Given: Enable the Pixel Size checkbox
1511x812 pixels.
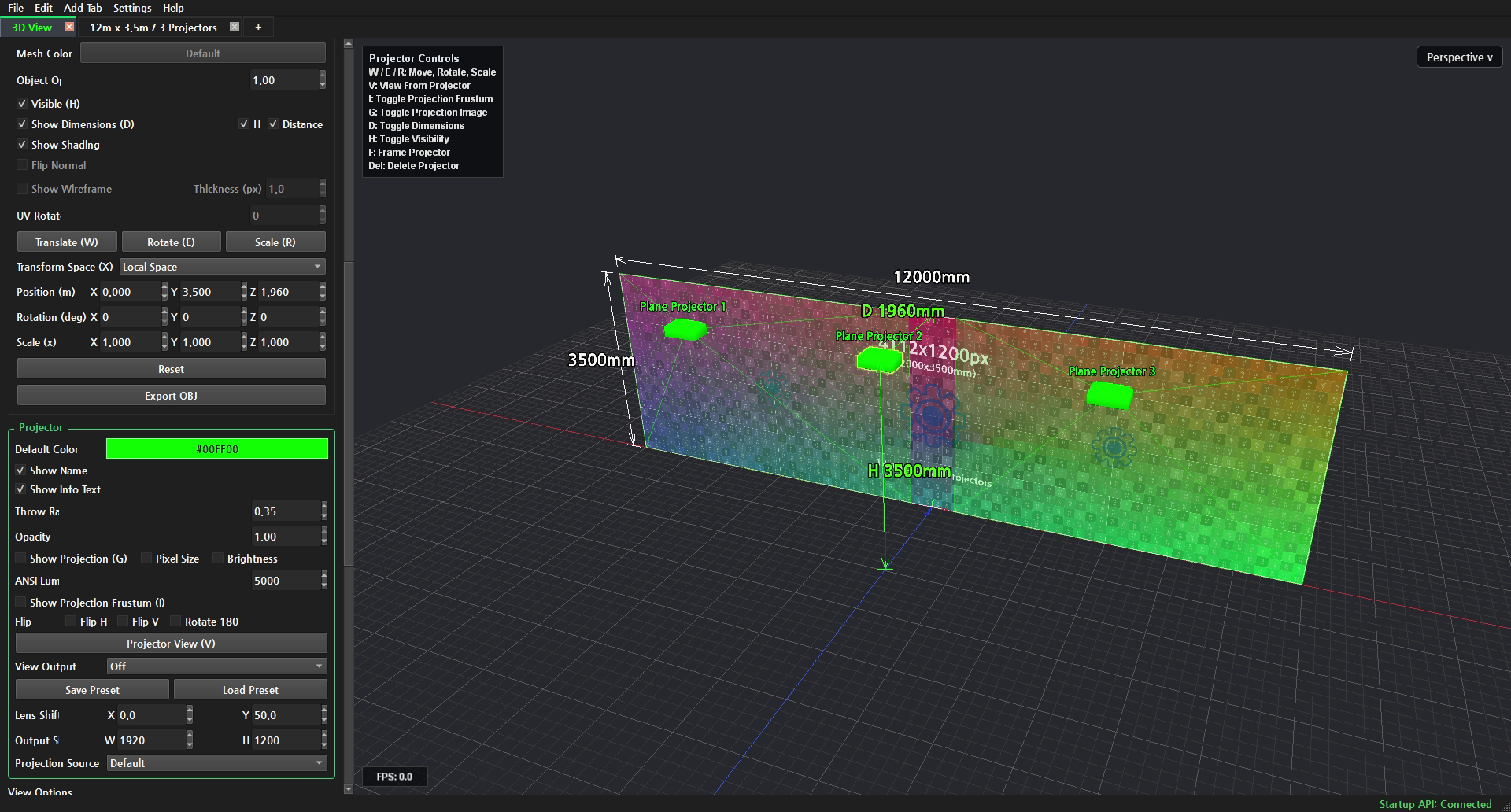Looking at the screenshot, I should click(x=146, y=559).
